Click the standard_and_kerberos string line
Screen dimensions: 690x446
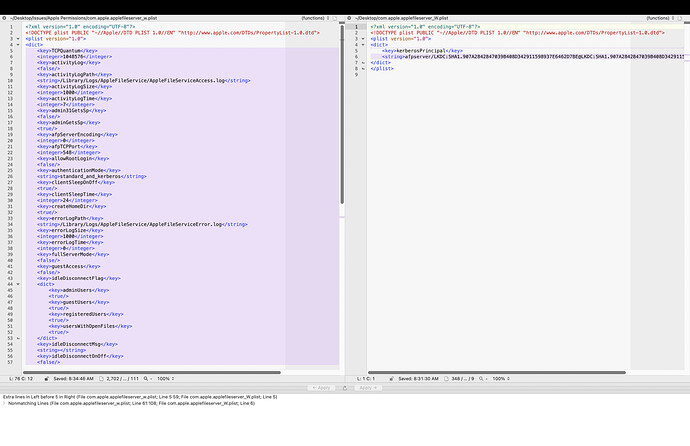(x=92, y=176)
